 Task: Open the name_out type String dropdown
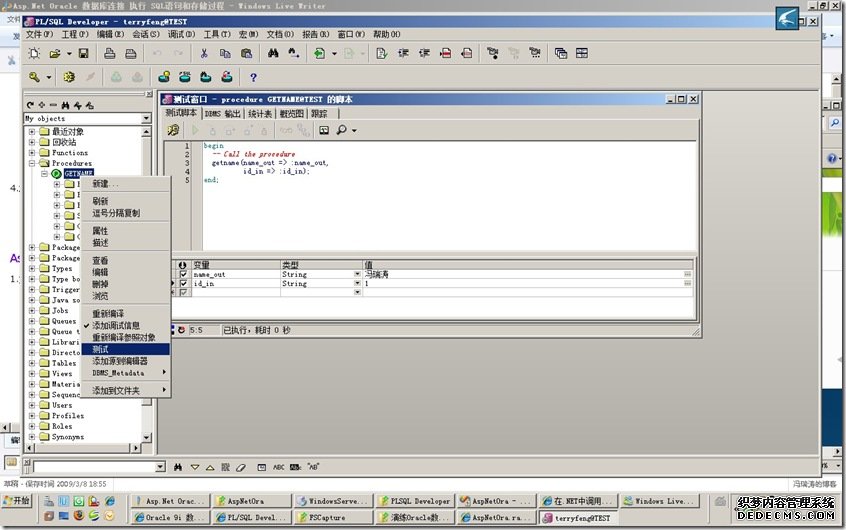tap(357, 274)
